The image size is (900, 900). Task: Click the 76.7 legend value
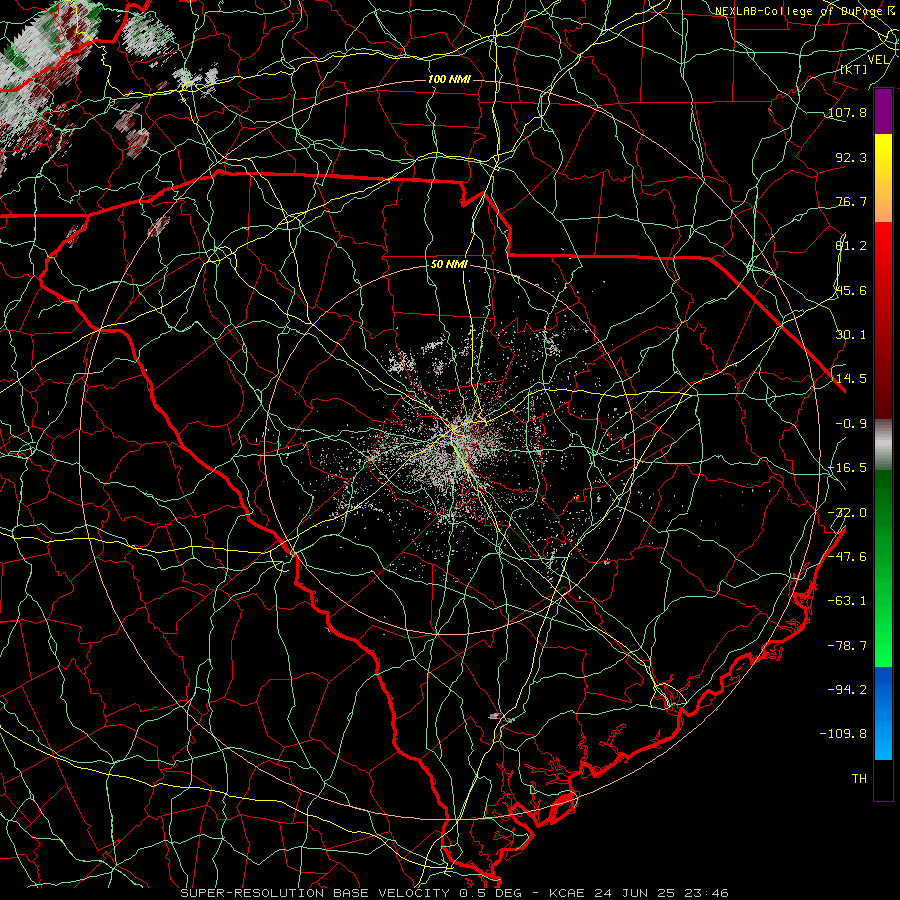coord(851,201)
